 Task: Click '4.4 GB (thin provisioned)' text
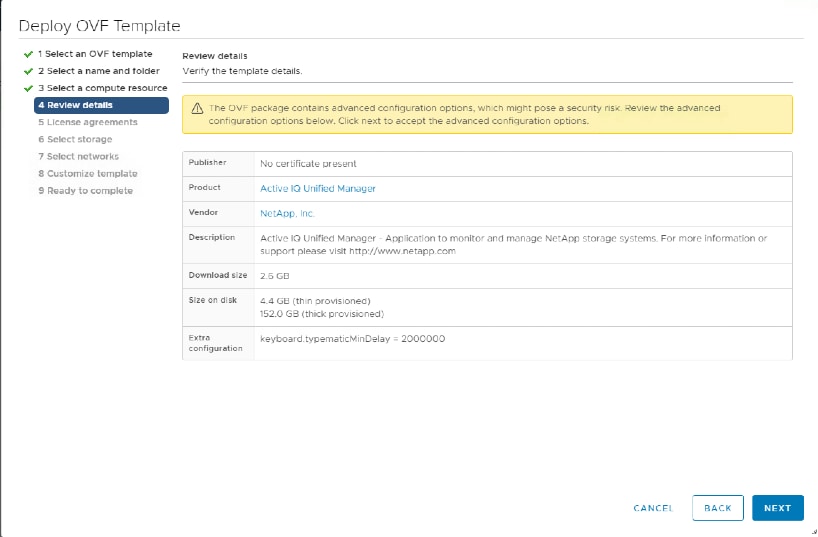(315, 301)
